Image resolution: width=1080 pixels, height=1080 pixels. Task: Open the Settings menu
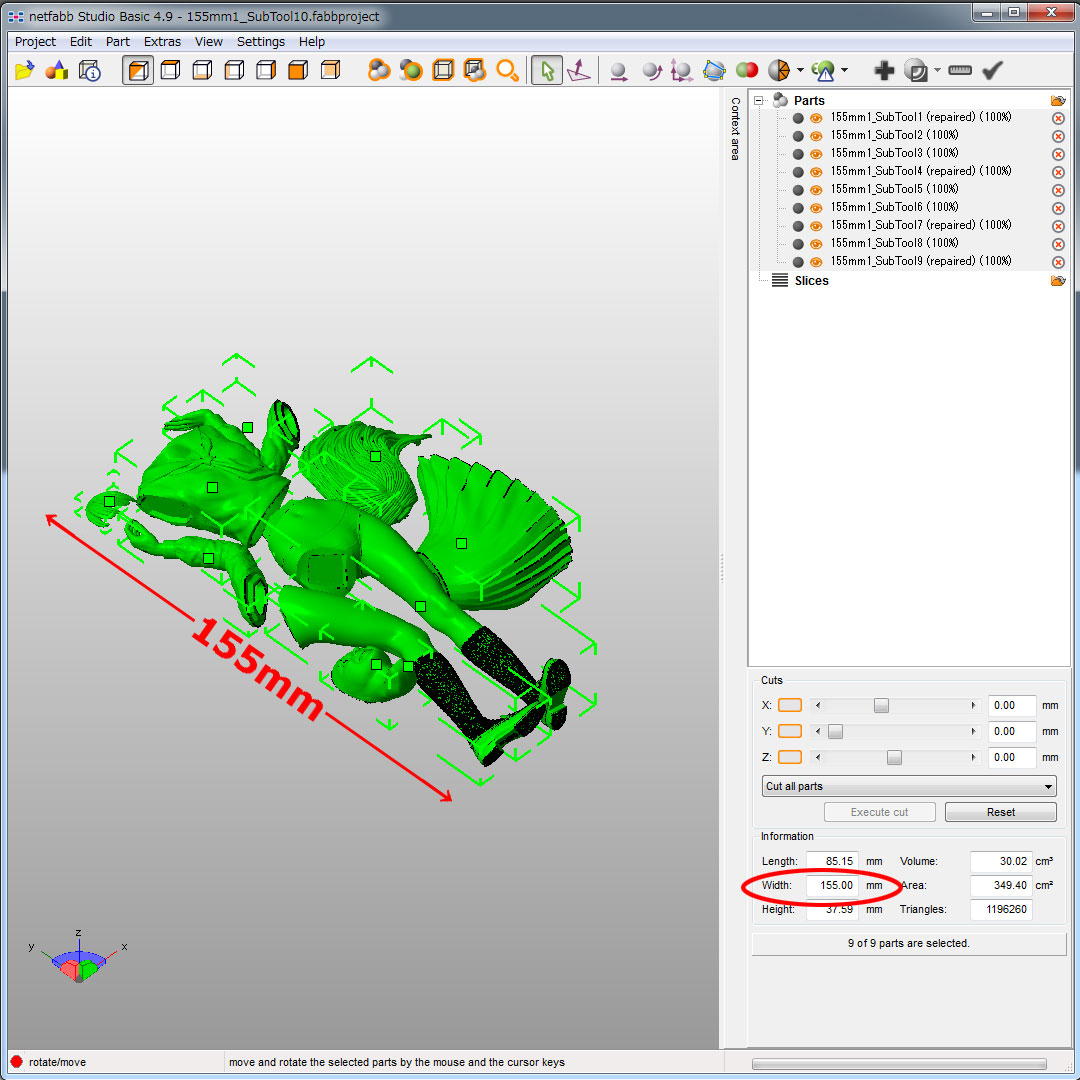pyautogui.click(x=260, y=41)
